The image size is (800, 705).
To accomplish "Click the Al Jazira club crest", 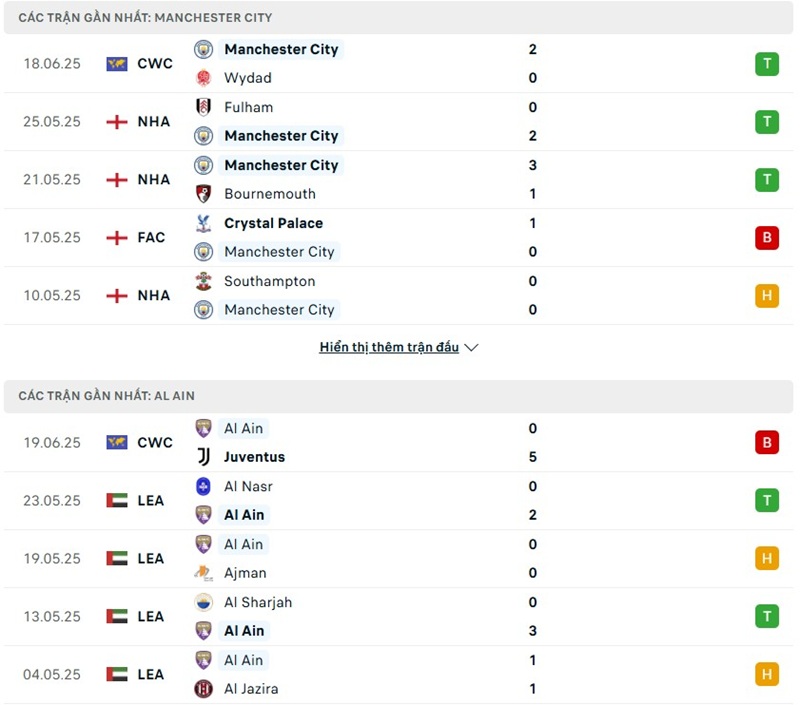I will (204, 689).
